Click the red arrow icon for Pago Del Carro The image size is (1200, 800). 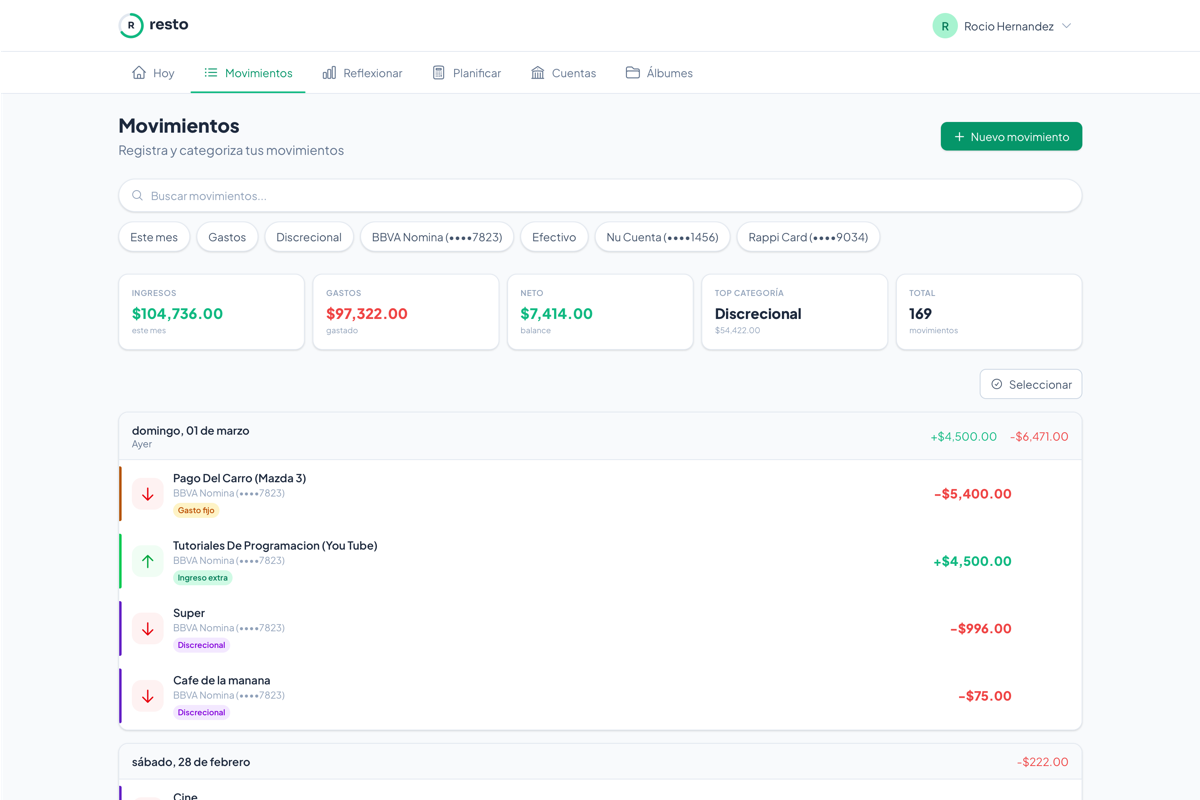point(148,494)
